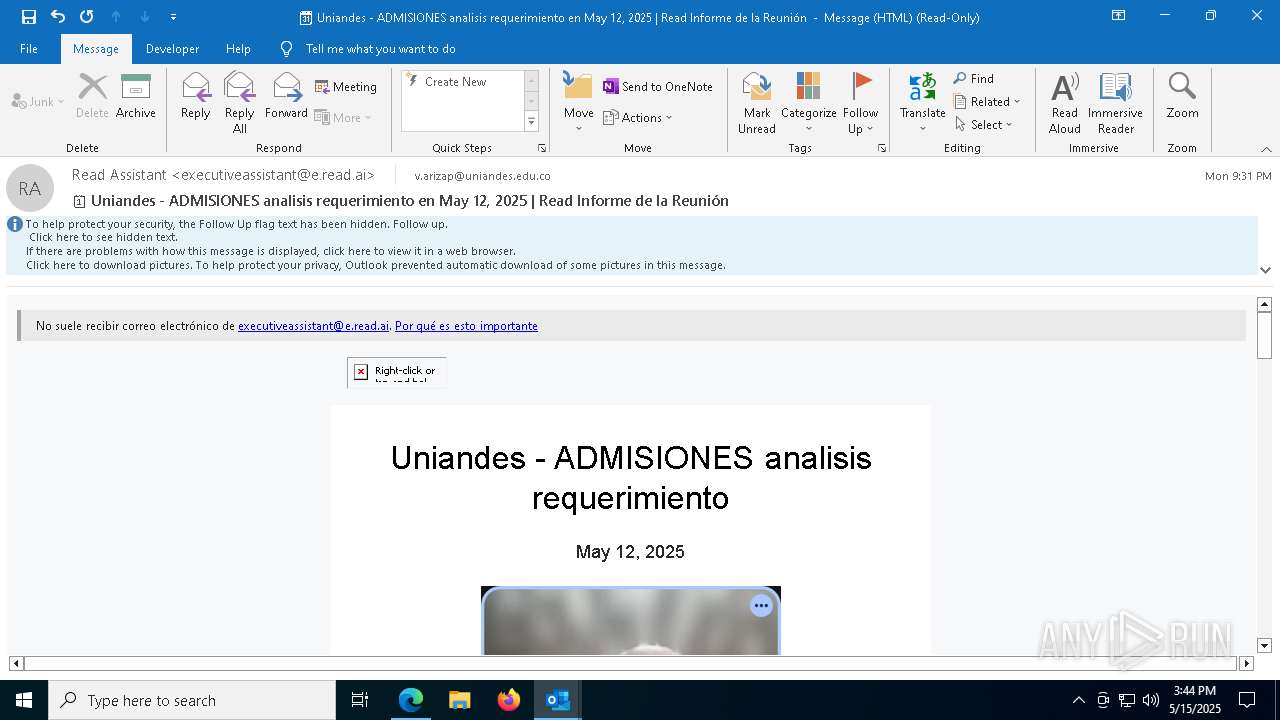Open the Junk dropdown
This screenshot has width=1280, height=720.
pos(38,101)
